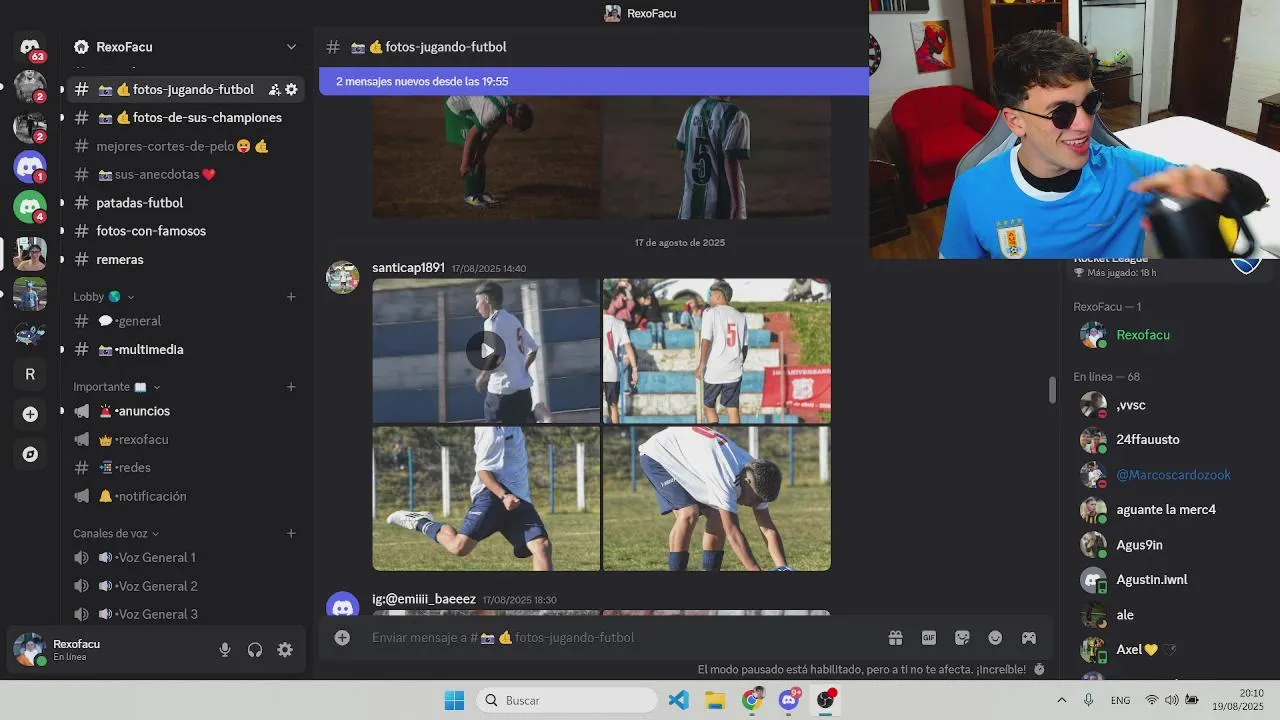Open the multimedia channel
Image resolution: width=1280 pixels, height=720 pixels.
(x=186, y=349)
